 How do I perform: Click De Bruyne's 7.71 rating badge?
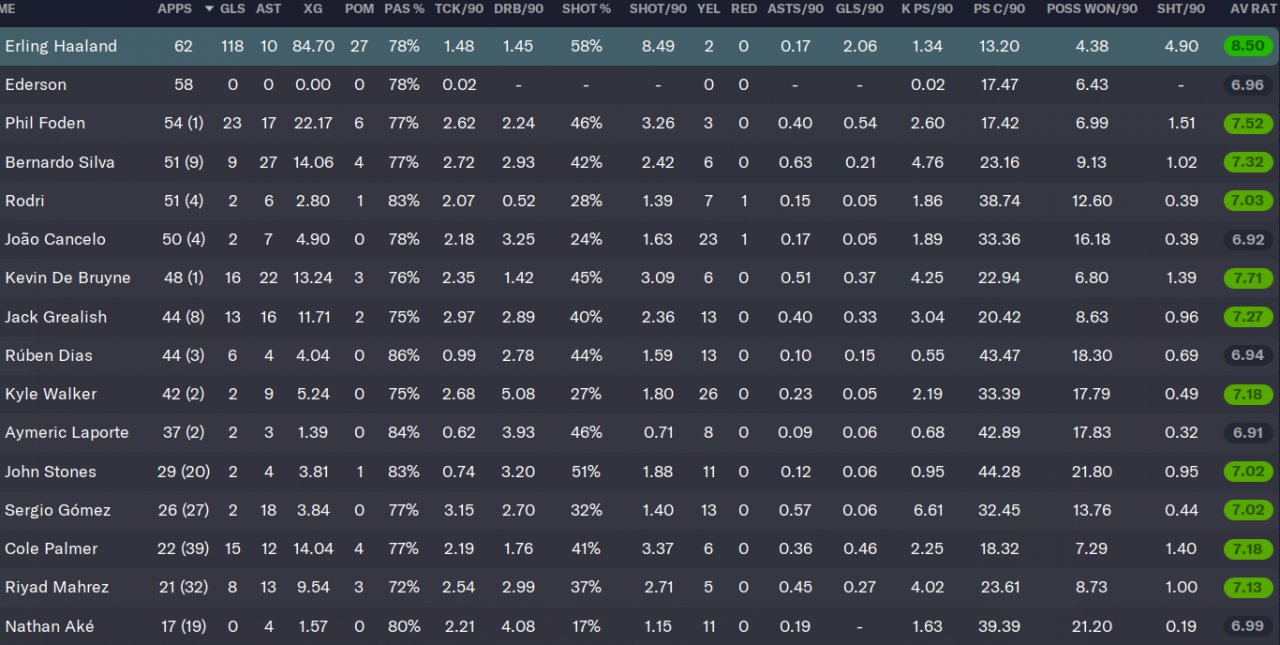tap(1248, 278)
